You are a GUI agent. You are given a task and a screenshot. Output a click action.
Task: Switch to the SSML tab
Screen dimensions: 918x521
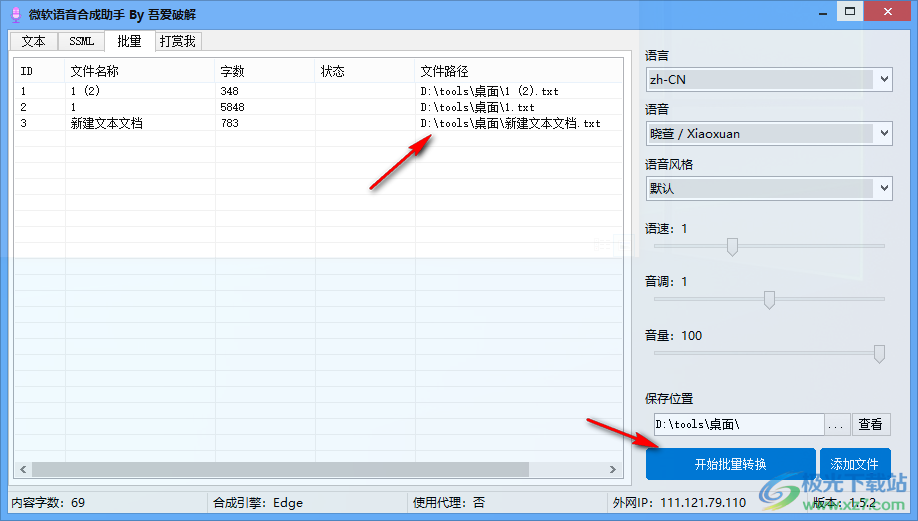click(x=81, y=42)
